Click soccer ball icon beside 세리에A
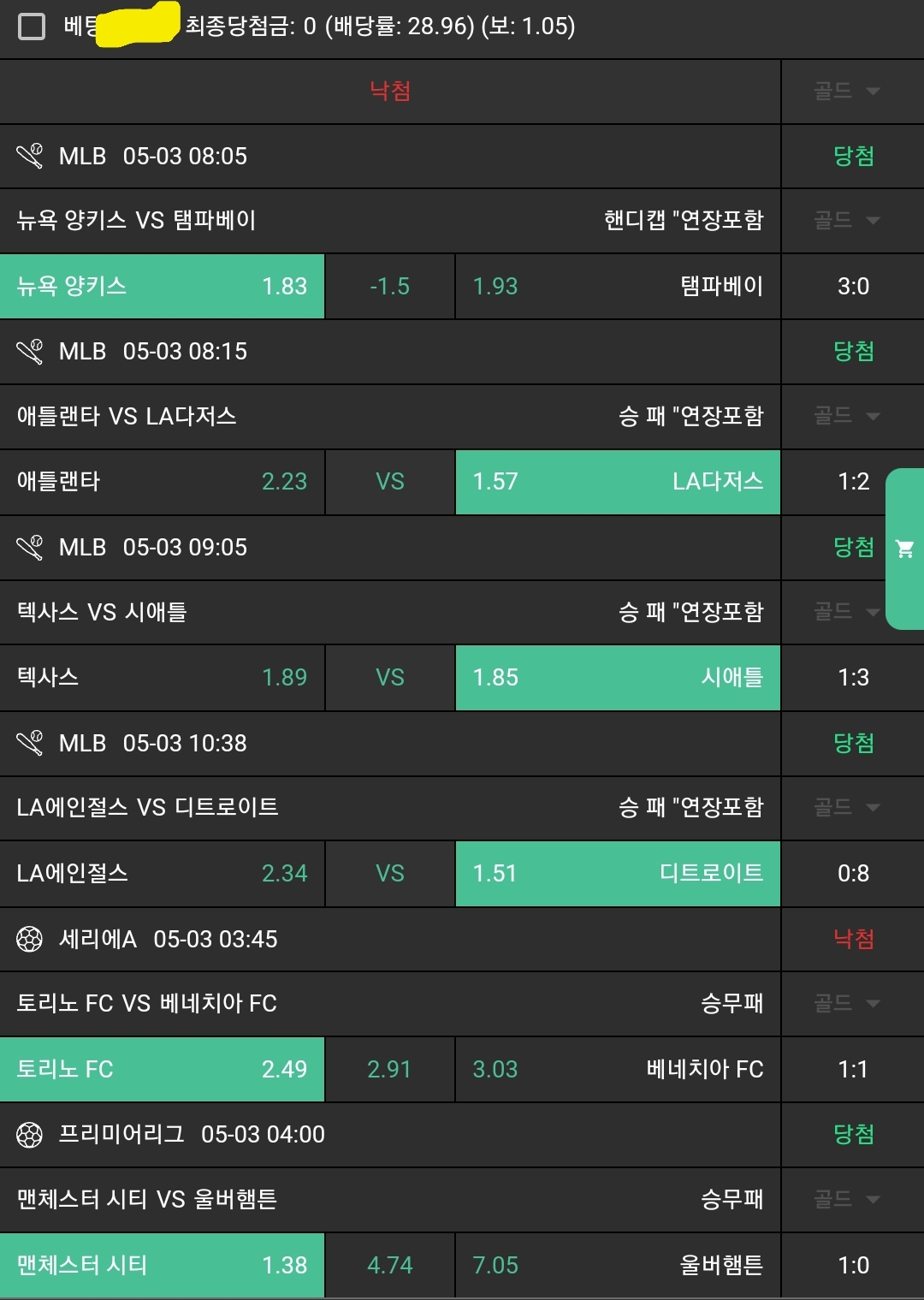Image resolution: width=924 pixels, height=1300 pixels. [30, 939]
